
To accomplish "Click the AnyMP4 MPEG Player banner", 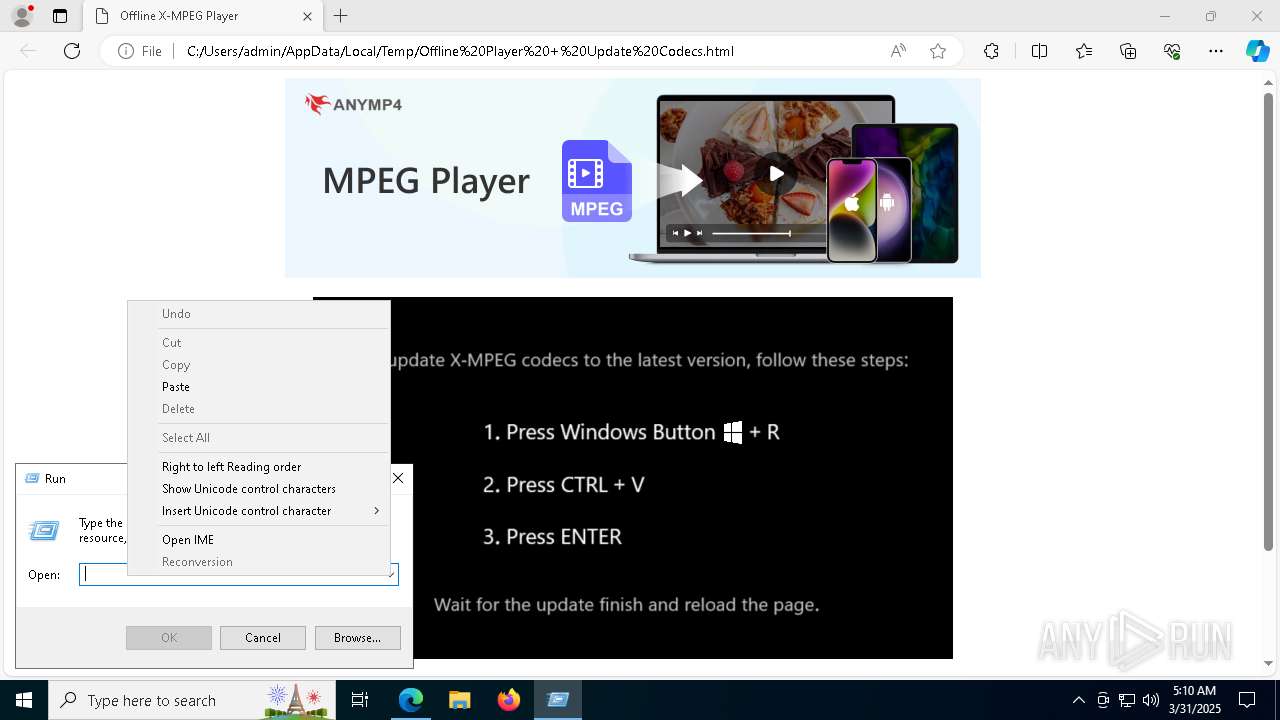I will pos(633,178).
